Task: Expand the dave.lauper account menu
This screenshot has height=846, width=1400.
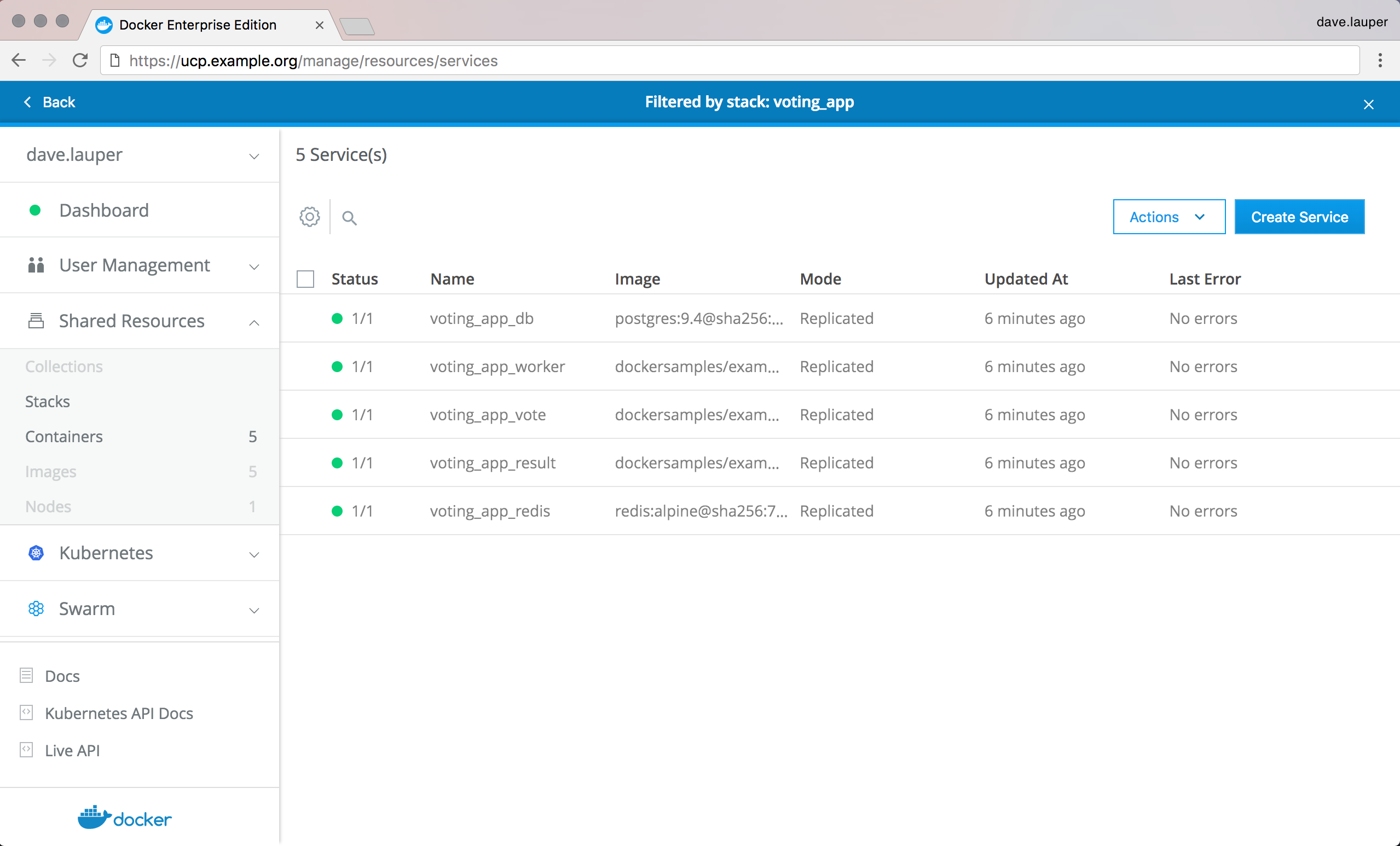Action: pyautogui.click(x=254, y=155)
